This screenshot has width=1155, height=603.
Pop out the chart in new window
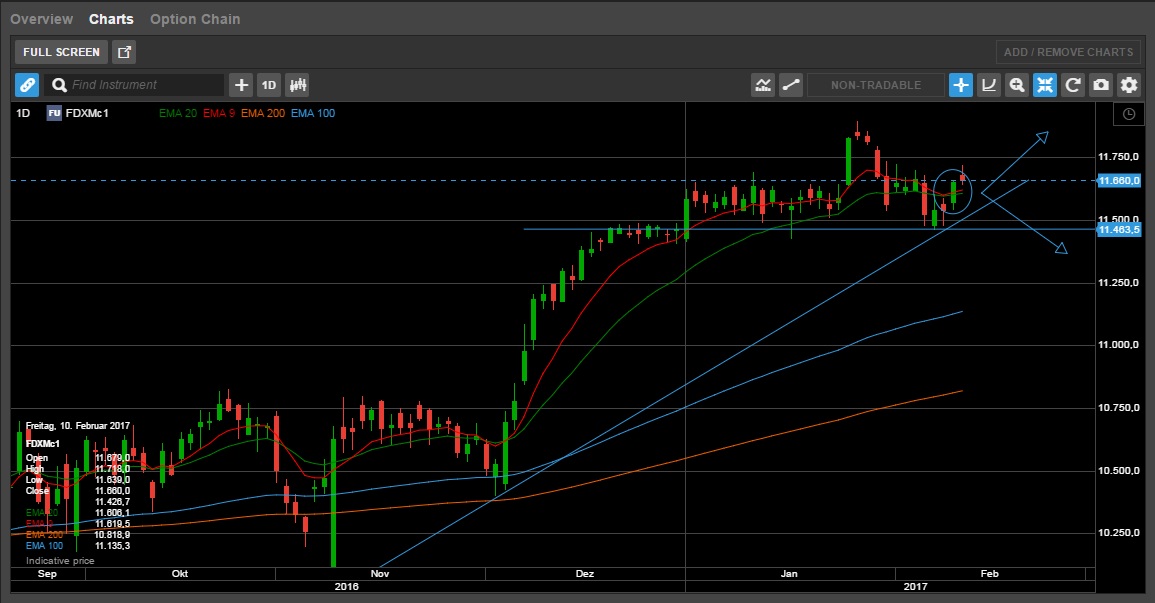pyautogui.click(x=124, y=52)
